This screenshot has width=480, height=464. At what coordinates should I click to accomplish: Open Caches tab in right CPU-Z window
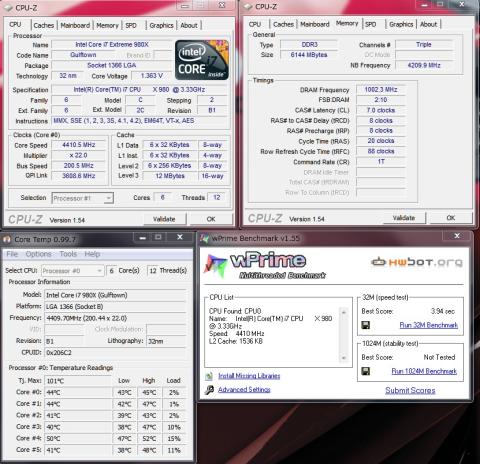283,24
